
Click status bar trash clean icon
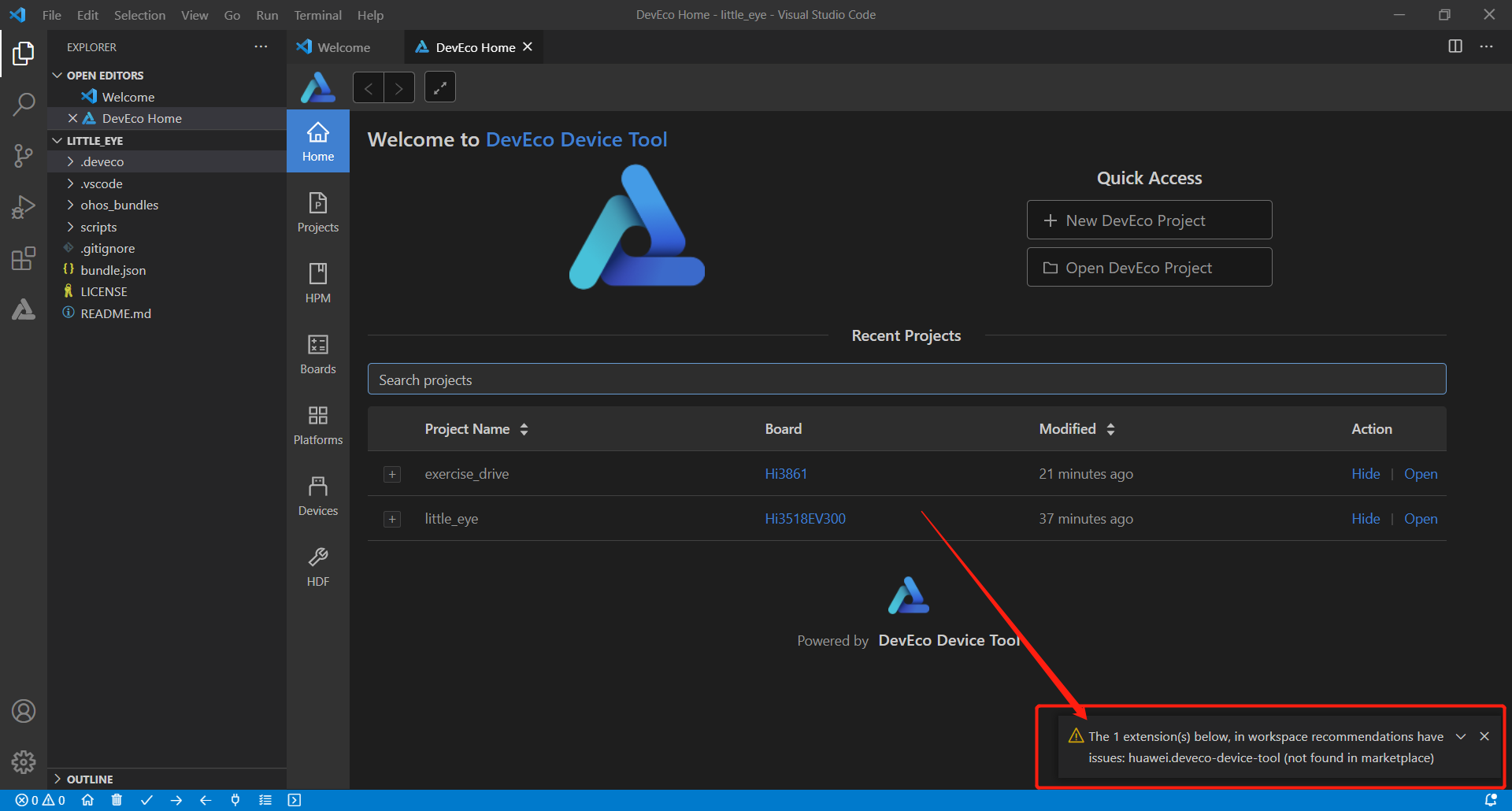[x=117, y=800]
